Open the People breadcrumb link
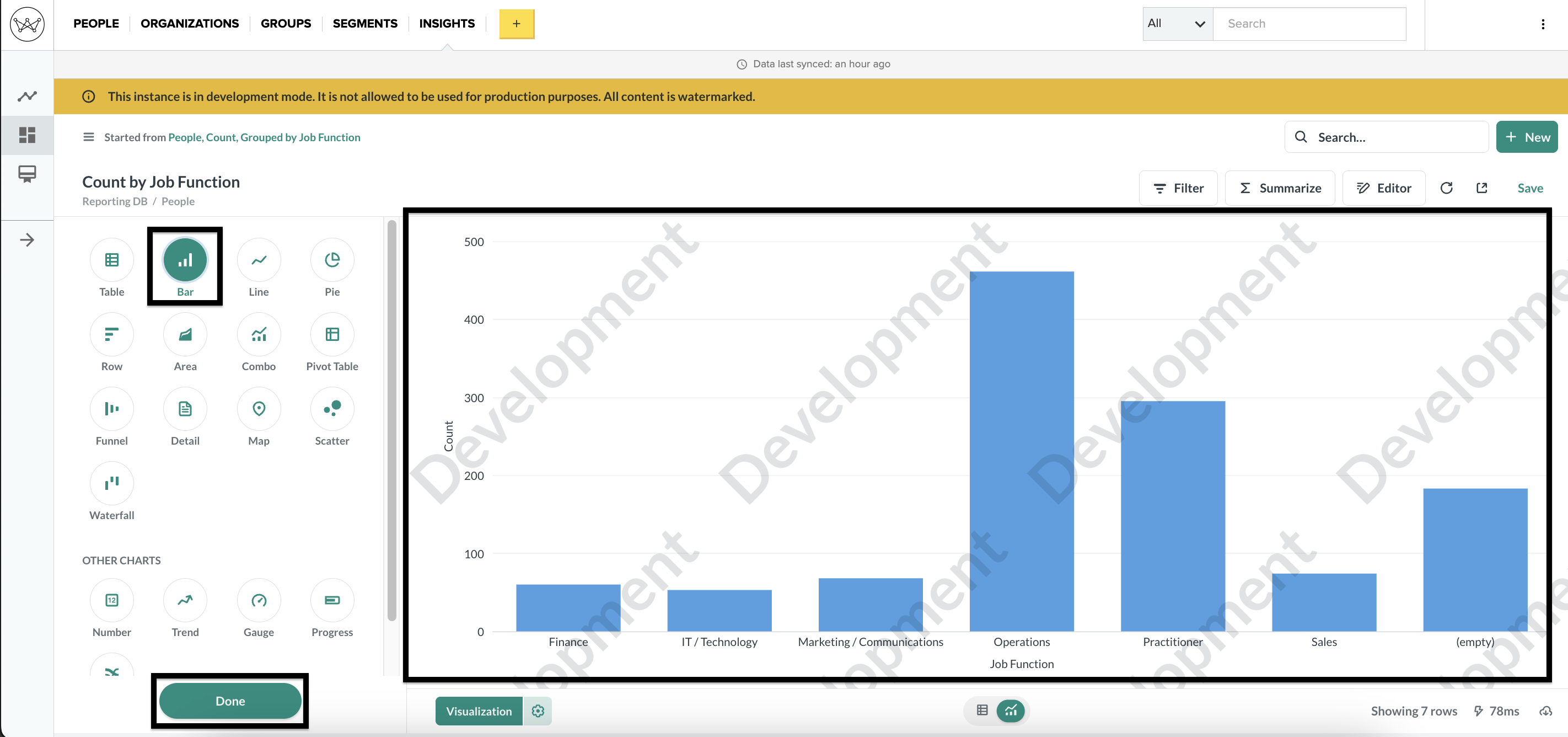 [x=178, y=201]
